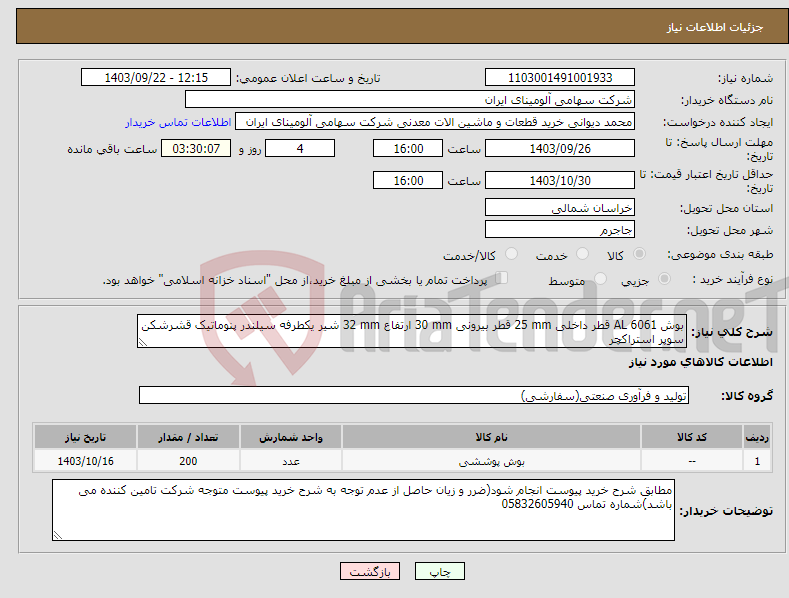
Task: Click the buyer notes text area
Action: pos(363,510)
